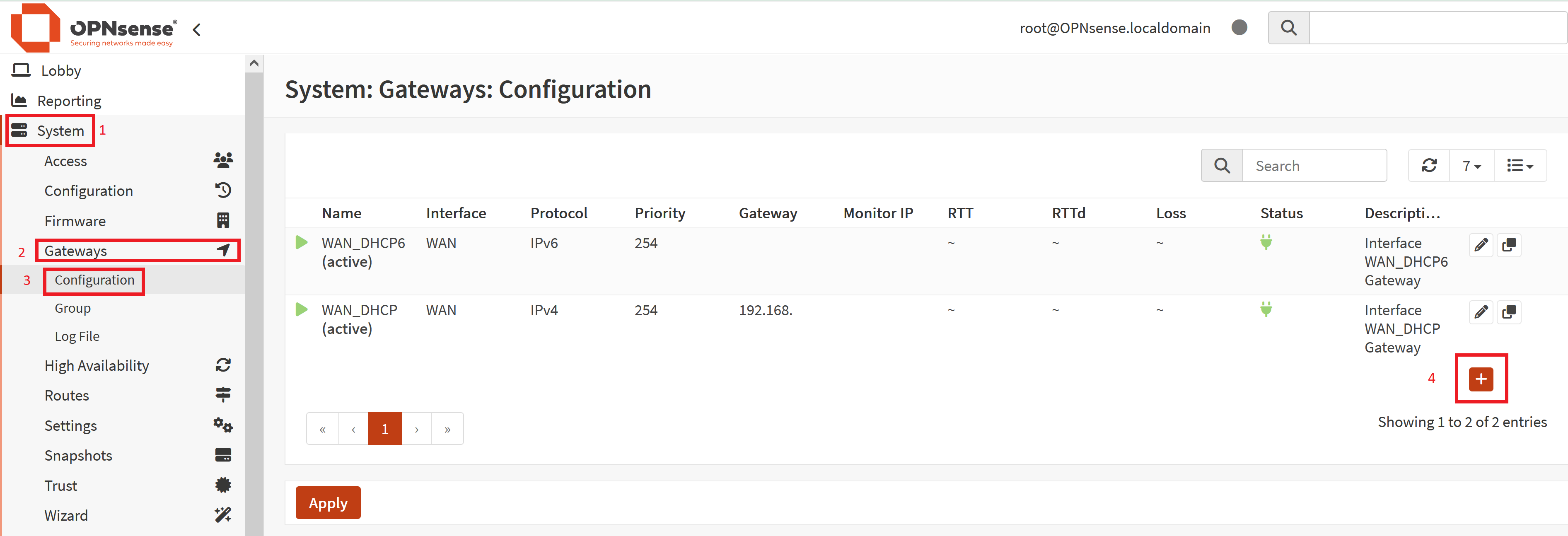Image resolution: width=1568 pixels, height=536 pixels.
Task: Click the Apply button
Action: coord(328,502)
